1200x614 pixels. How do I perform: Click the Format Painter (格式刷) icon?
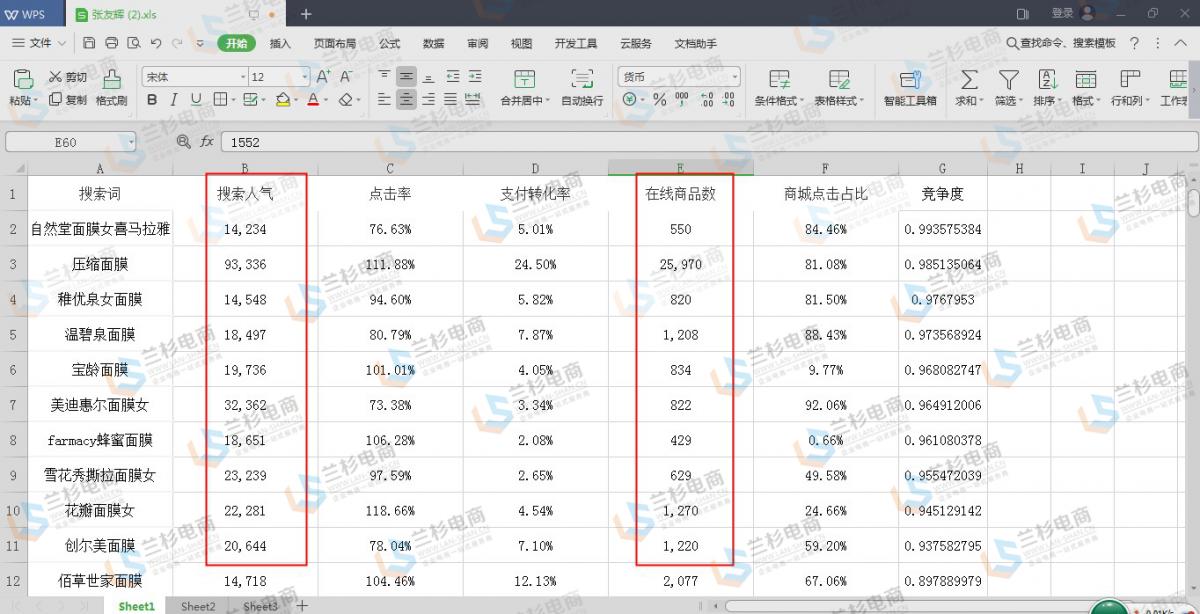point(112,79)
